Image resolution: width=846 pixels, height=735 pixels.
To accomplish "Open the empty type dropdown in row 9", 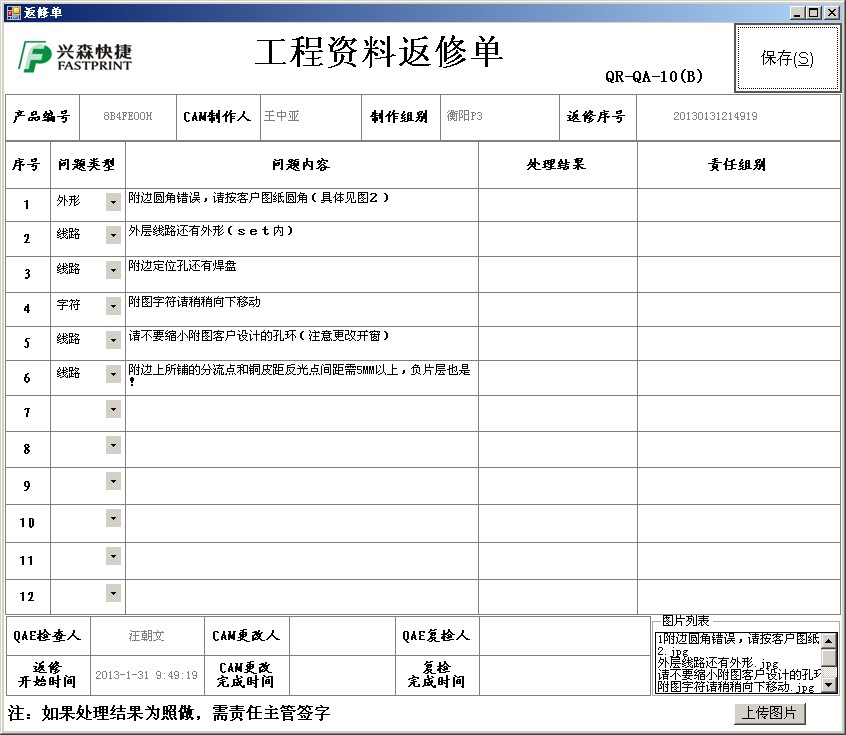I will 113,481.
